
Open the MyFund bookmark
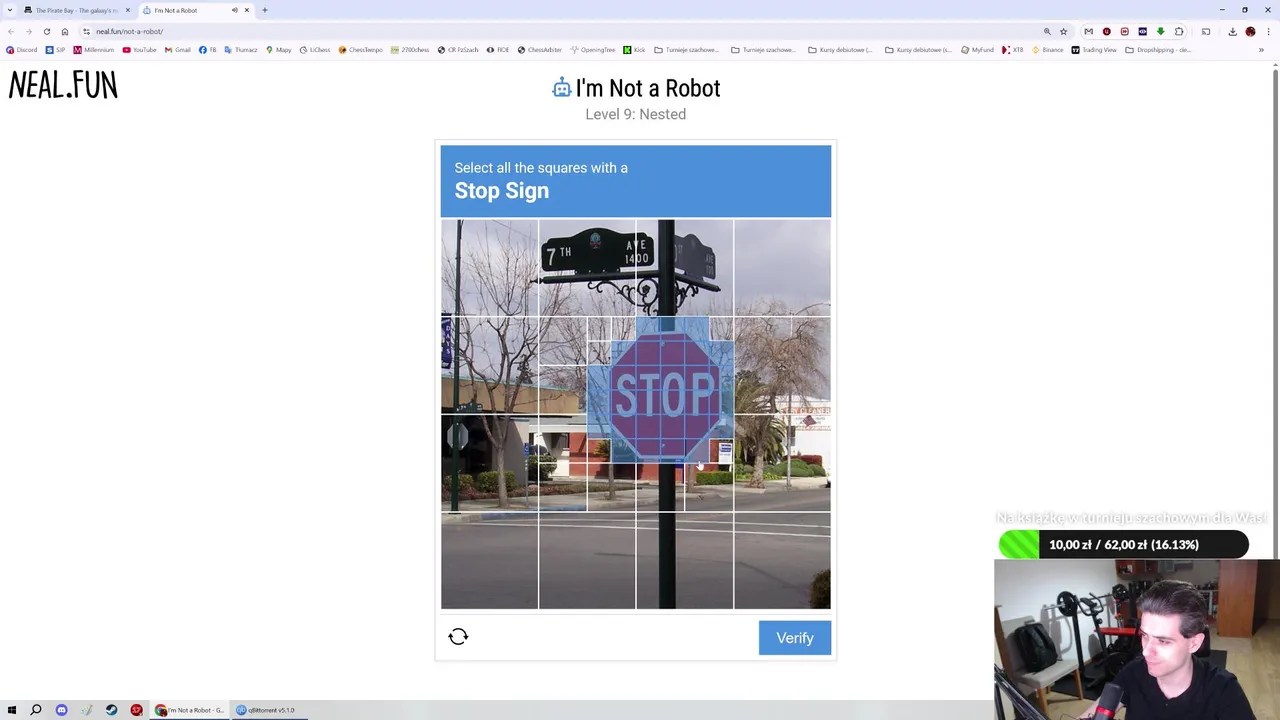coord(978,50)
